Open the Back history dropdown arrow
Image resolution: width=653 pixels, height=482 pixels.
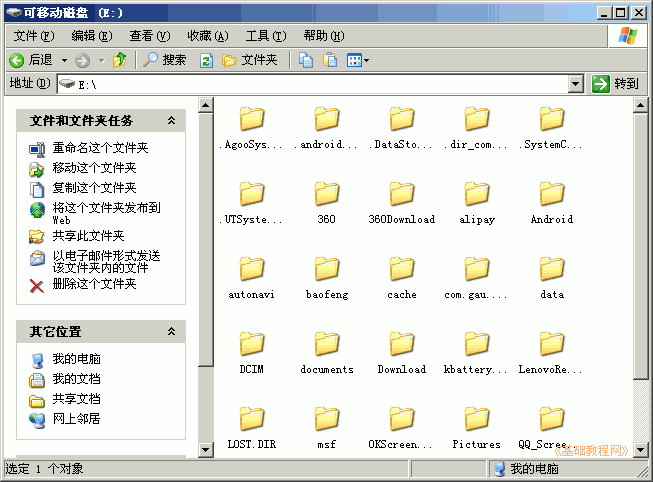click(64, 60)
